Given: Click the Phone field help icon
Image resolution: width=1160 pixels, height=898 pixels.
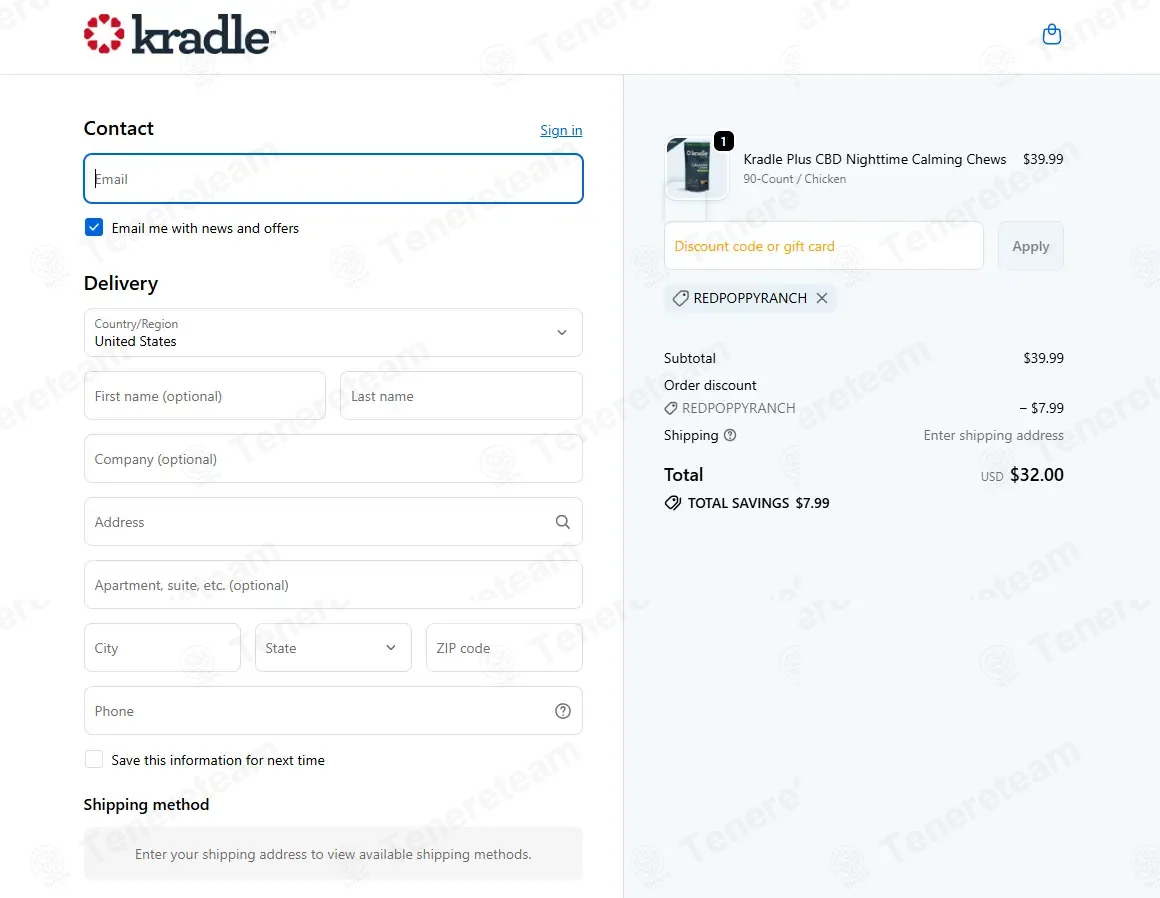Looking at the screenshot, I should tap(562, 711).
